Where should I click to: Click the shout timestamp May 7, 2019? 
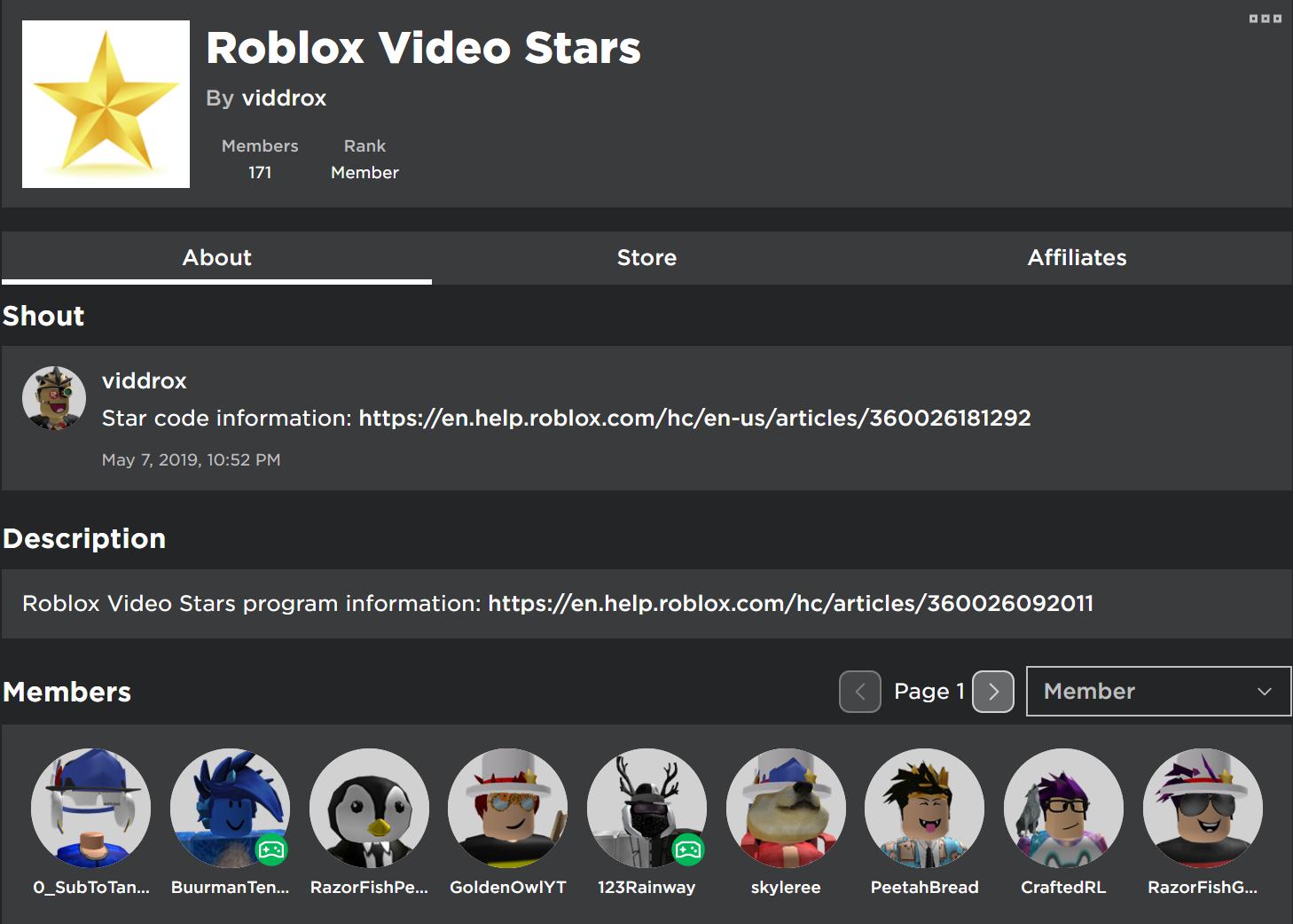coord(191,459)
